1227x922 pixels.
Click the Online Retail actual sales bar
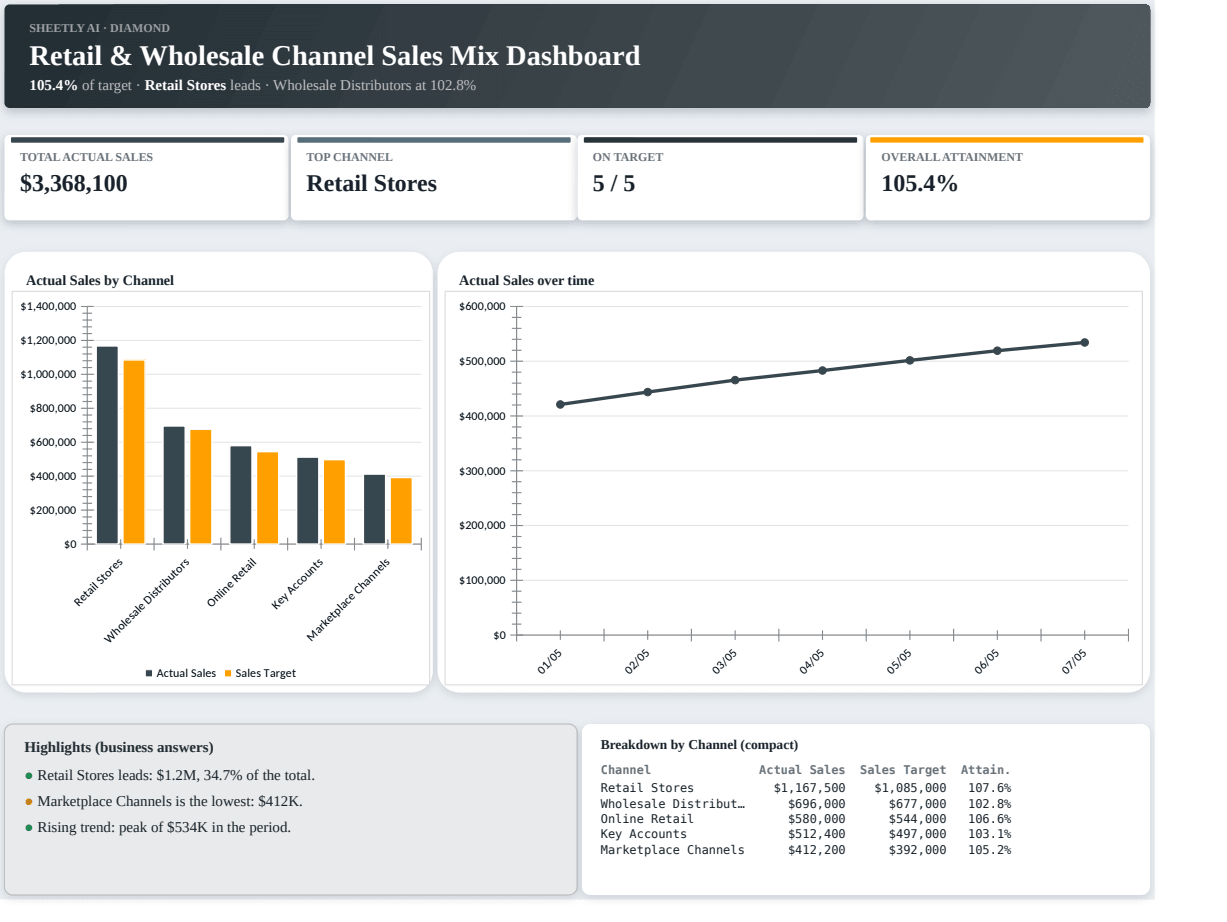click(x=241, y=495)
